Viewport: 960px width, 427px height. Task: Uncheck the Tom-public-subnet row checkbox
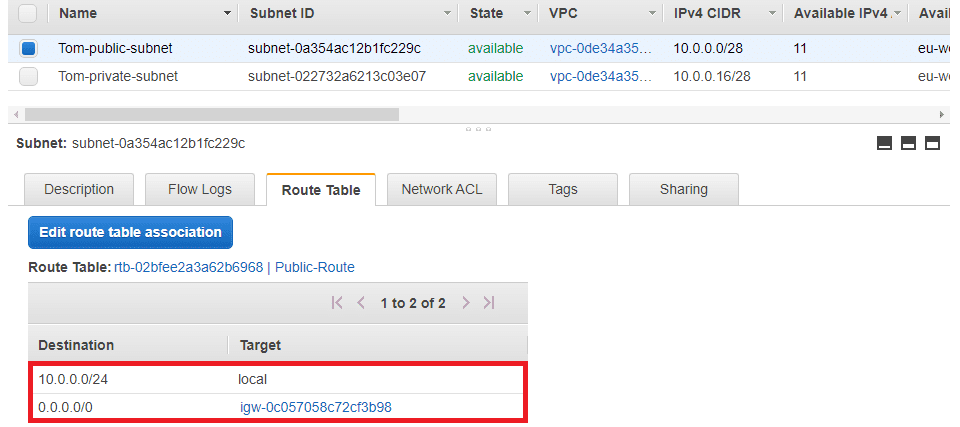[28, 48]
